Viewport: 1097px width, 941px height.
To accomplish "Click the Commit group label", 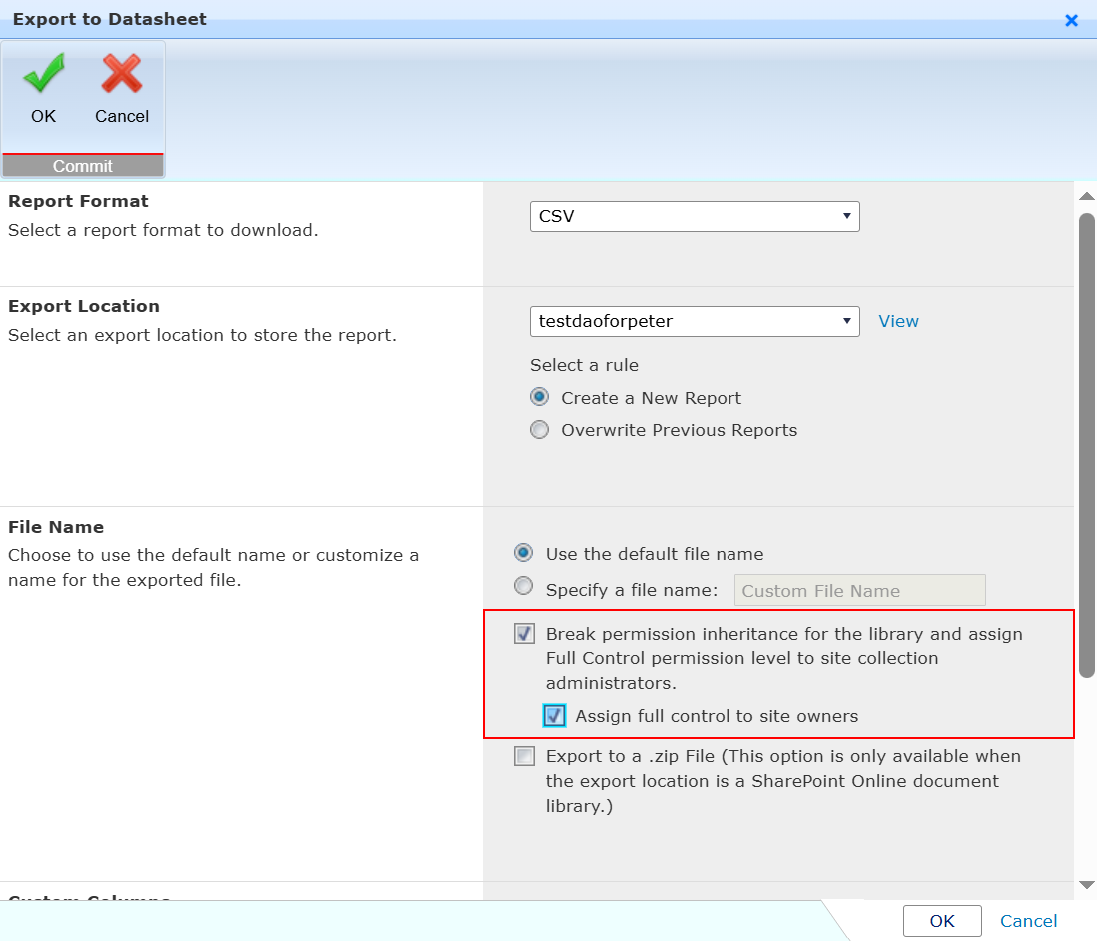I will click(82, 165).
